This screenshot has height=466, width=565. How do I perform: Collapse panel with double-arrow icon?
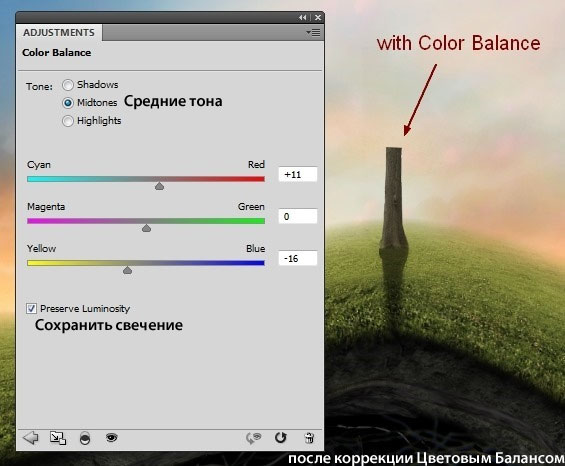pos(302,17)
